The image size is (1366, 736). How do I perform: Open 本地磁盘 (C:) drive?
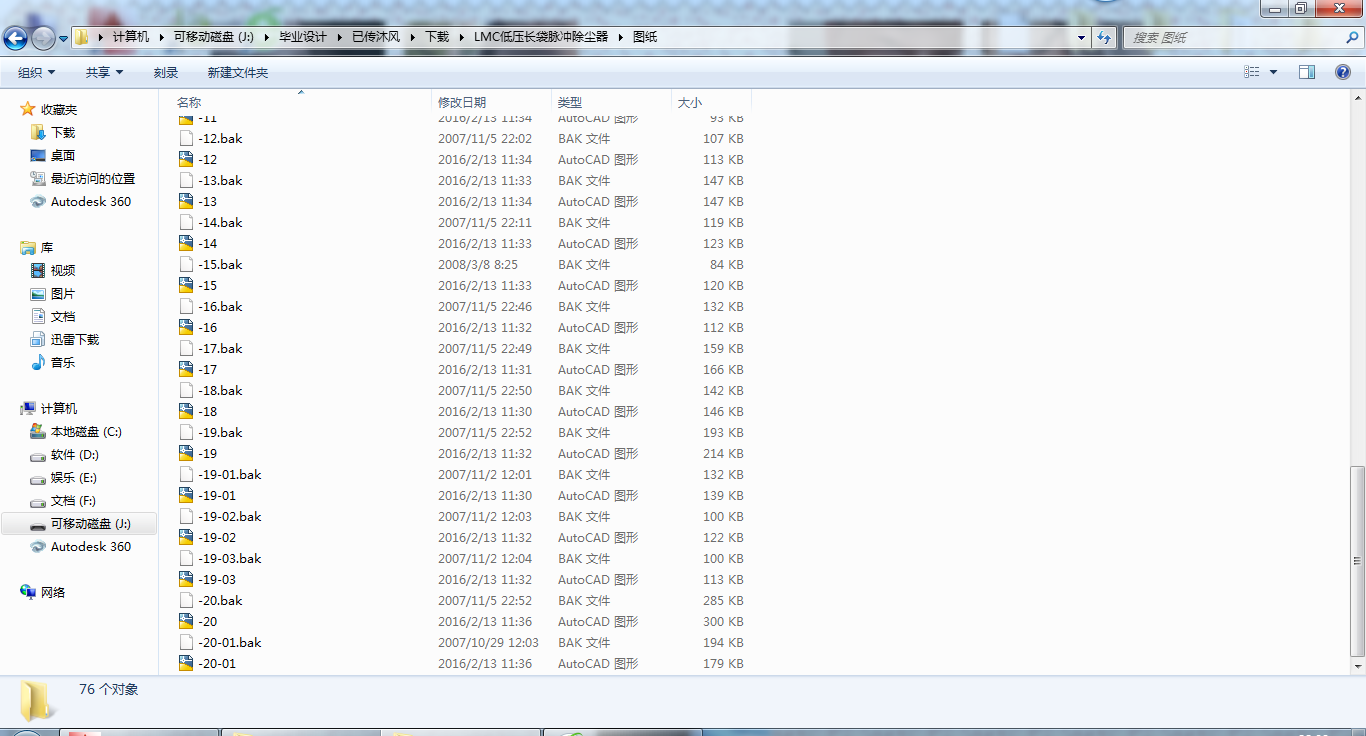pos(86,432)
